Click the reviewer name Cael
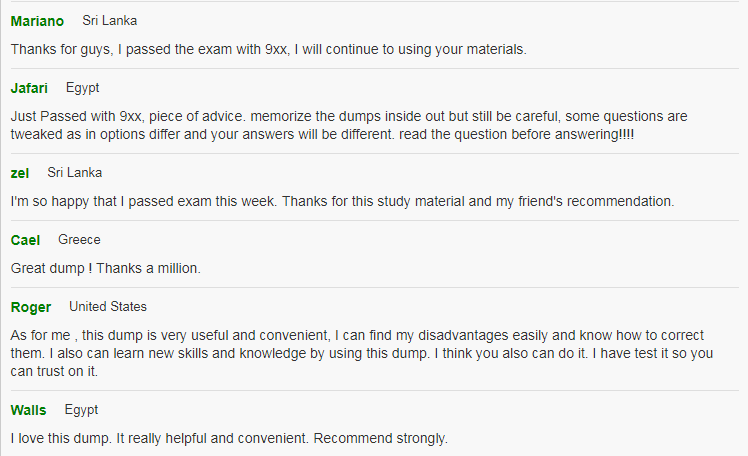This screenshot has height=456, width=748. [x=25, y=240]
